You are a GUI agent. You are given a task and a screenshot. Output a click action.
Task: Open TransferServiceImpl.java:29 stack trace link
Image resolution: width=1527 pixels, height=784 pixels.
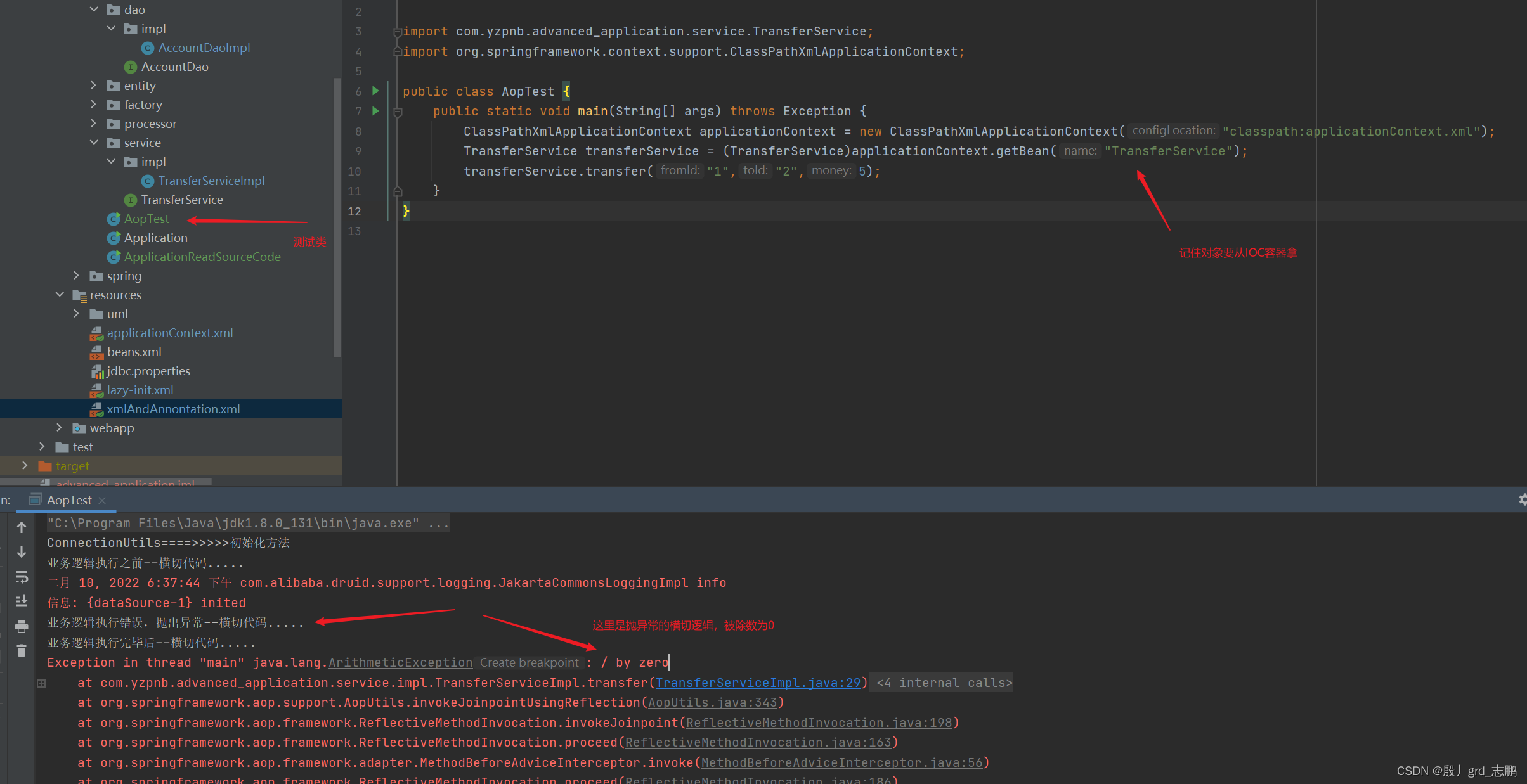point(758,683)
